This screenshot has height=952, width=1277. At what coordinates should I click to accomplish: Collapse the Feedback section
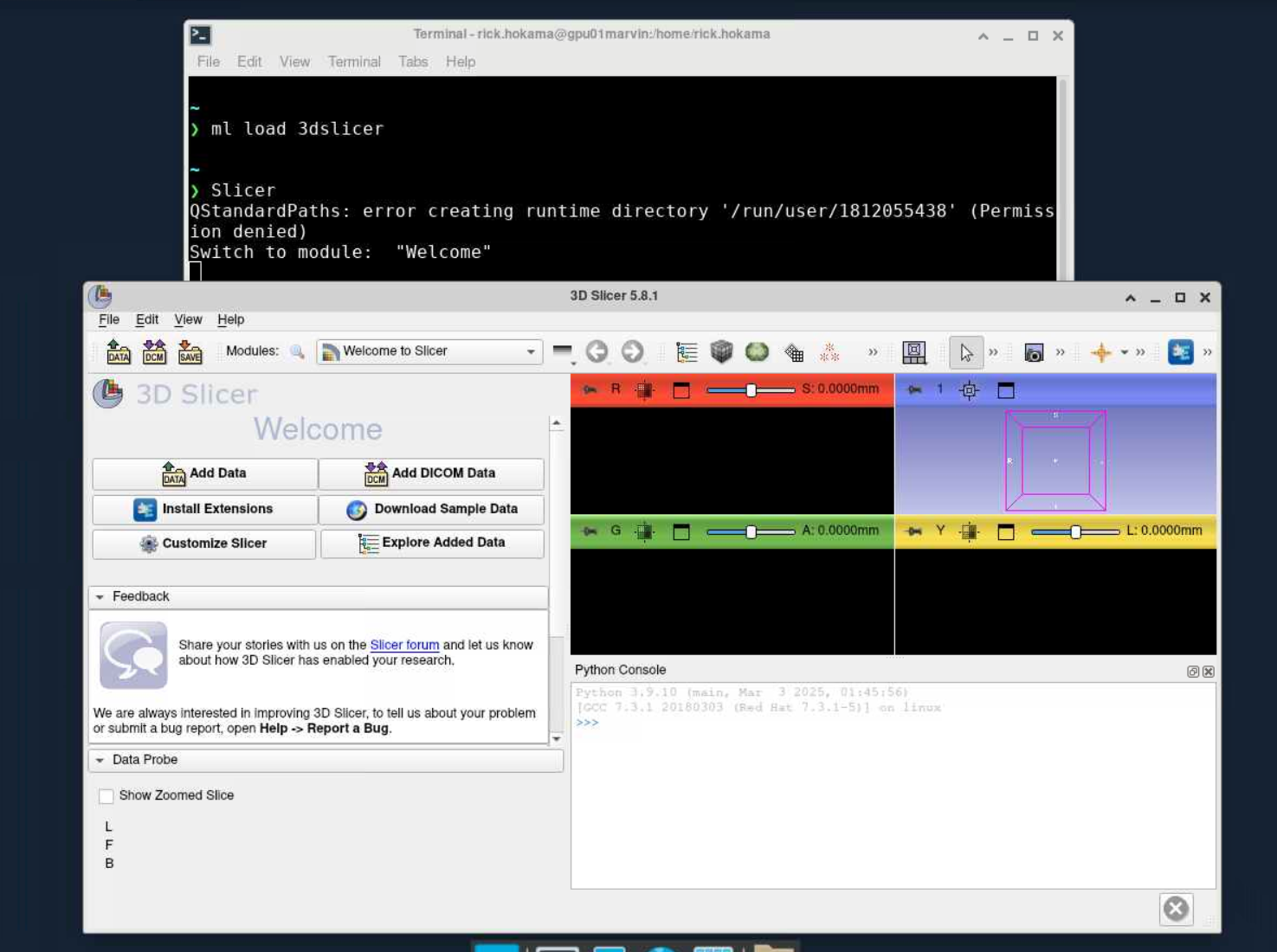pos(100,596)
